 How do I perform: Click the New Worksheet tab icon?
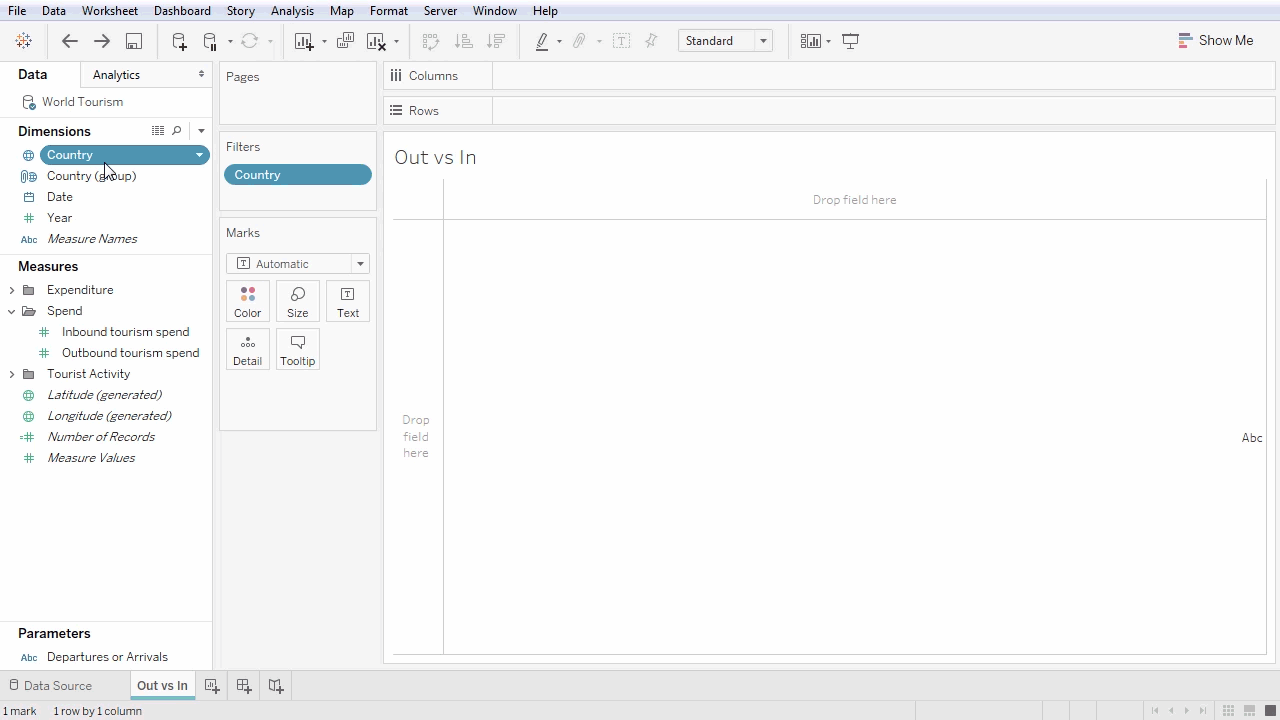[x=212, y=686]
